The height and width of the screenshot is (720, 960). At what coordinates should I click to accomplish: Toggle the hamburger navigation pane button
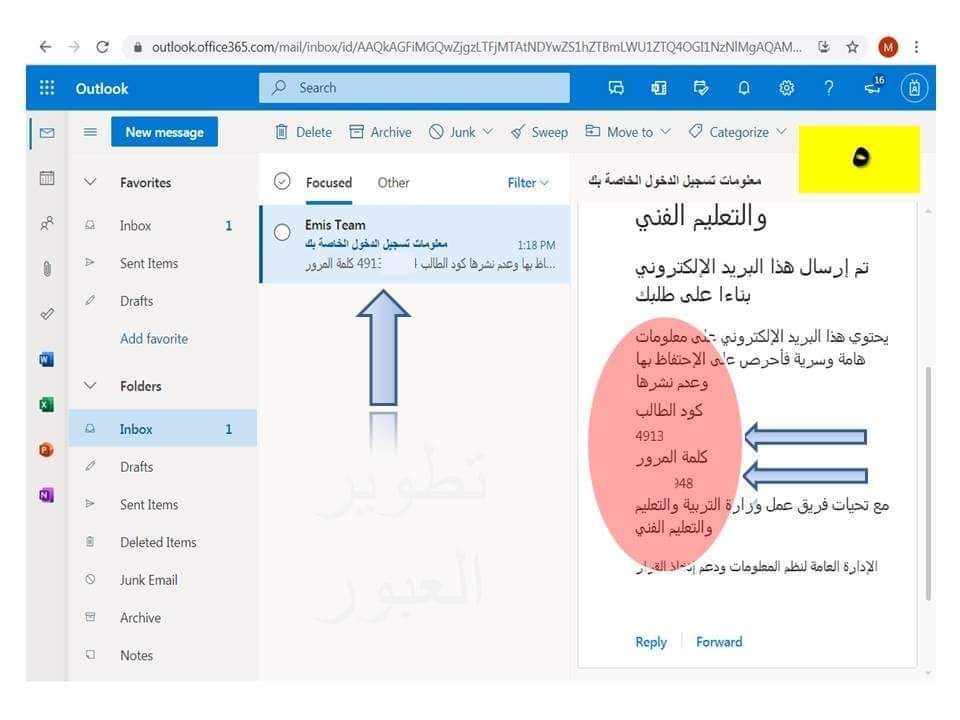[90, 132]
